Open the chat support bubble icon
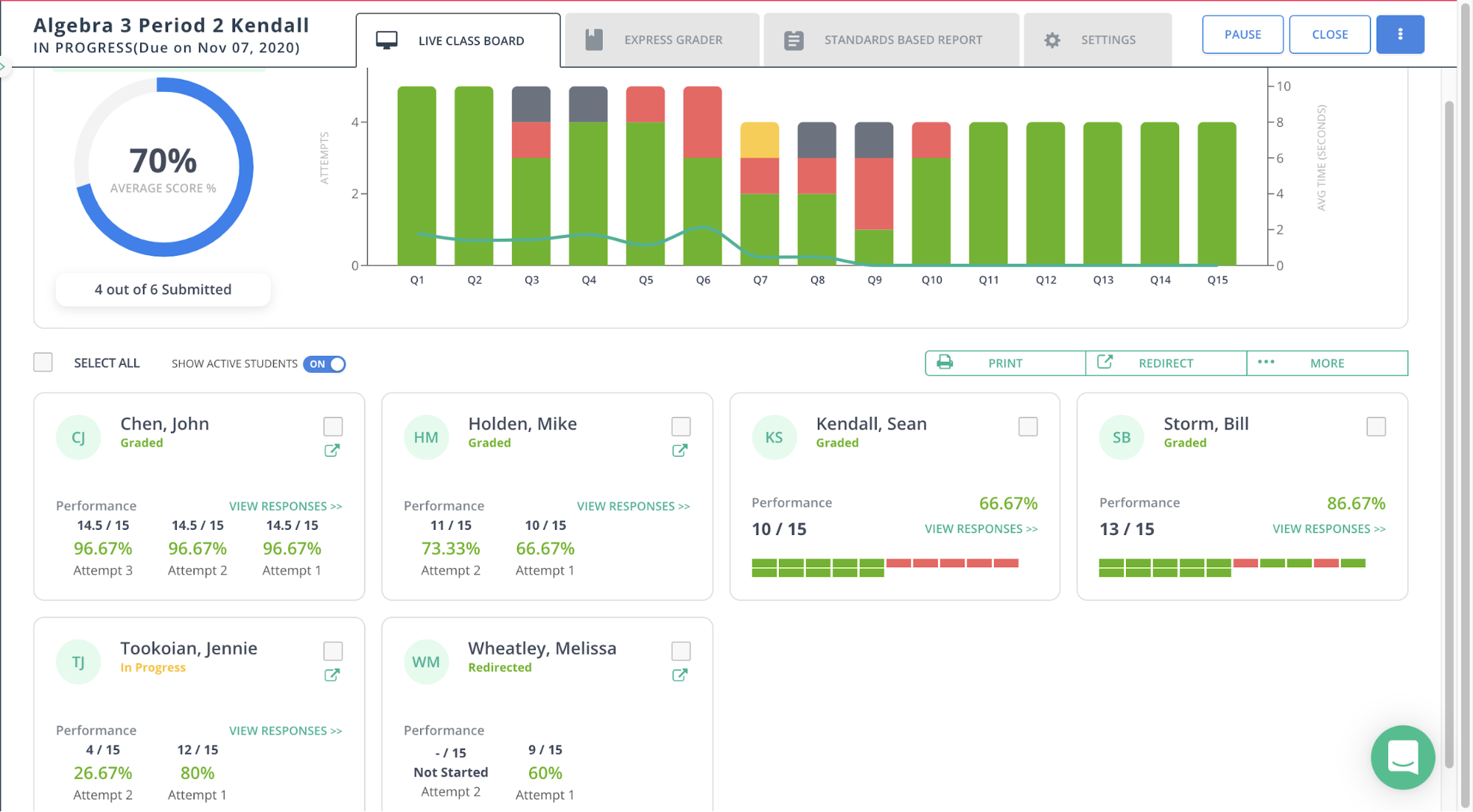Screen dimensions: 1473x812 click(1402, 757)
